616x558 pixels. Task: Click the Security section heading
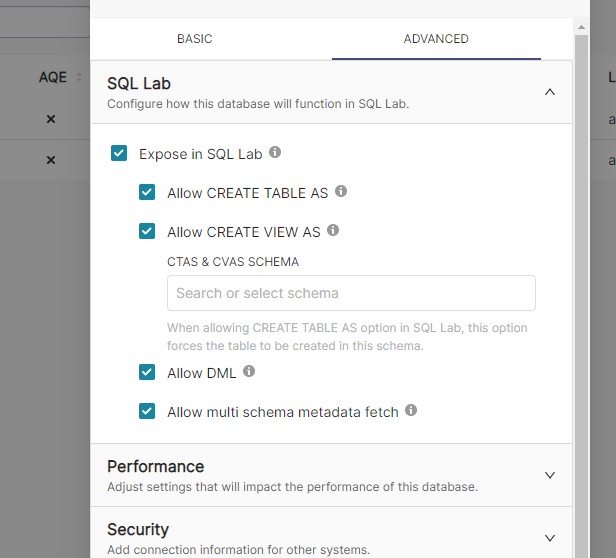[138, 529]
